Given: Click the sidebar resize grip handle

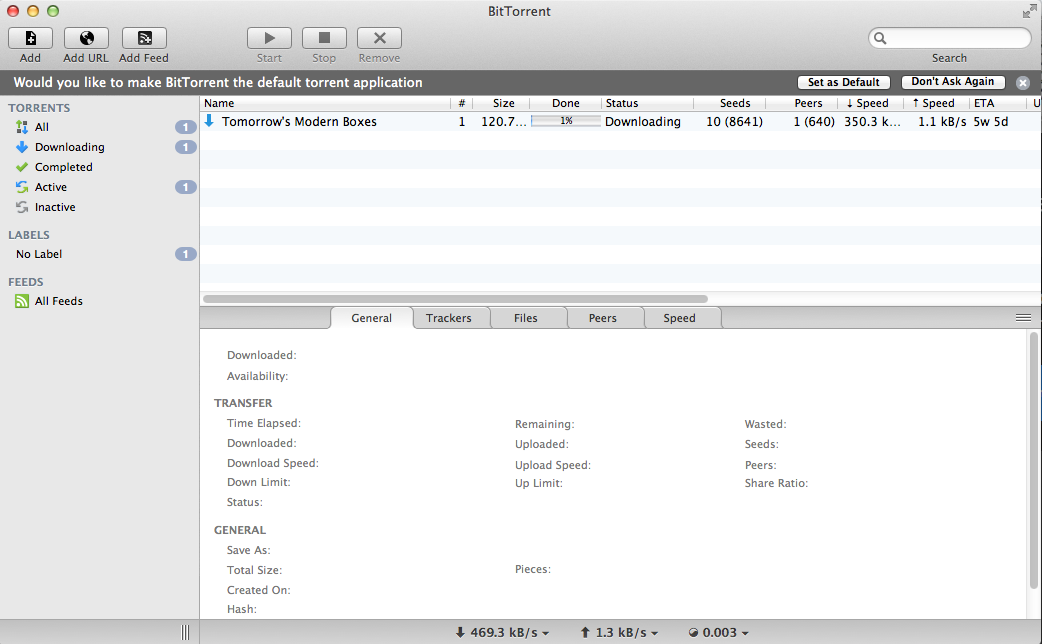Looking at the screenshot, I should click(185, 633).
